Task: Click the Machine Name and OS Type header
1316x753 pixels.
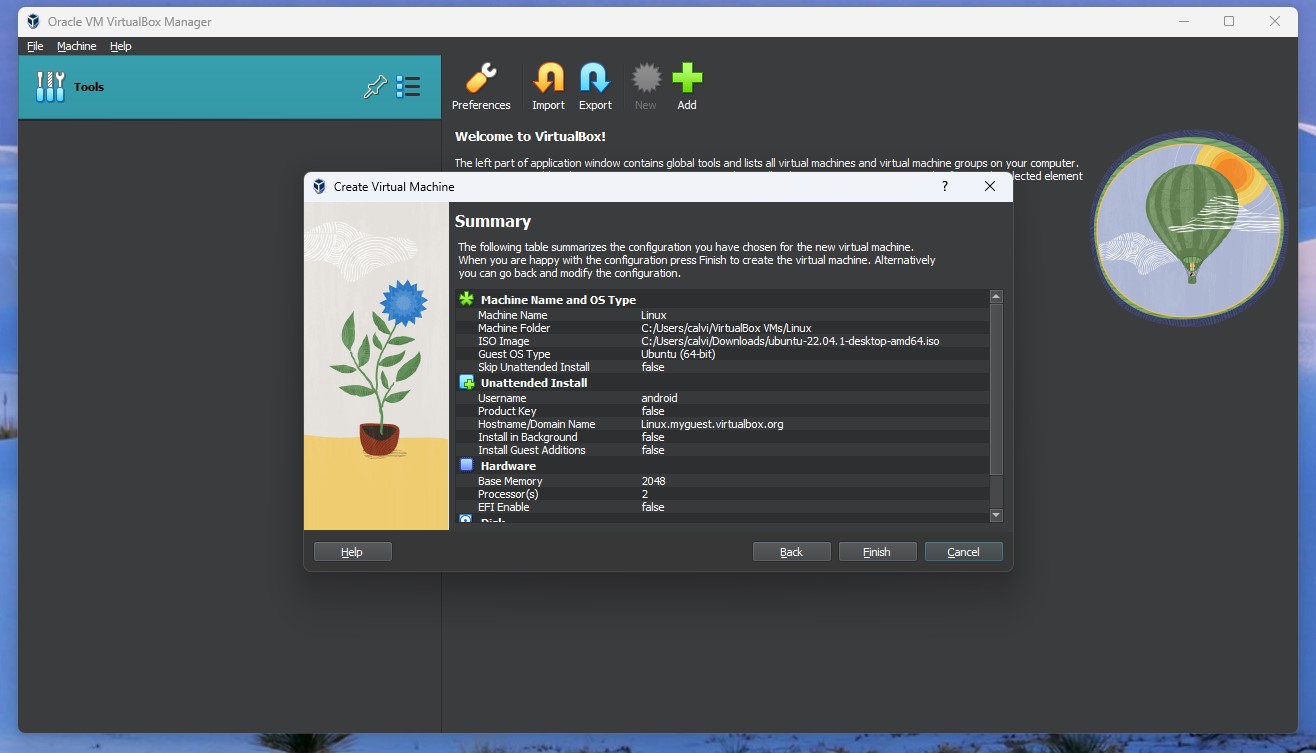Action: pos(558,300)
